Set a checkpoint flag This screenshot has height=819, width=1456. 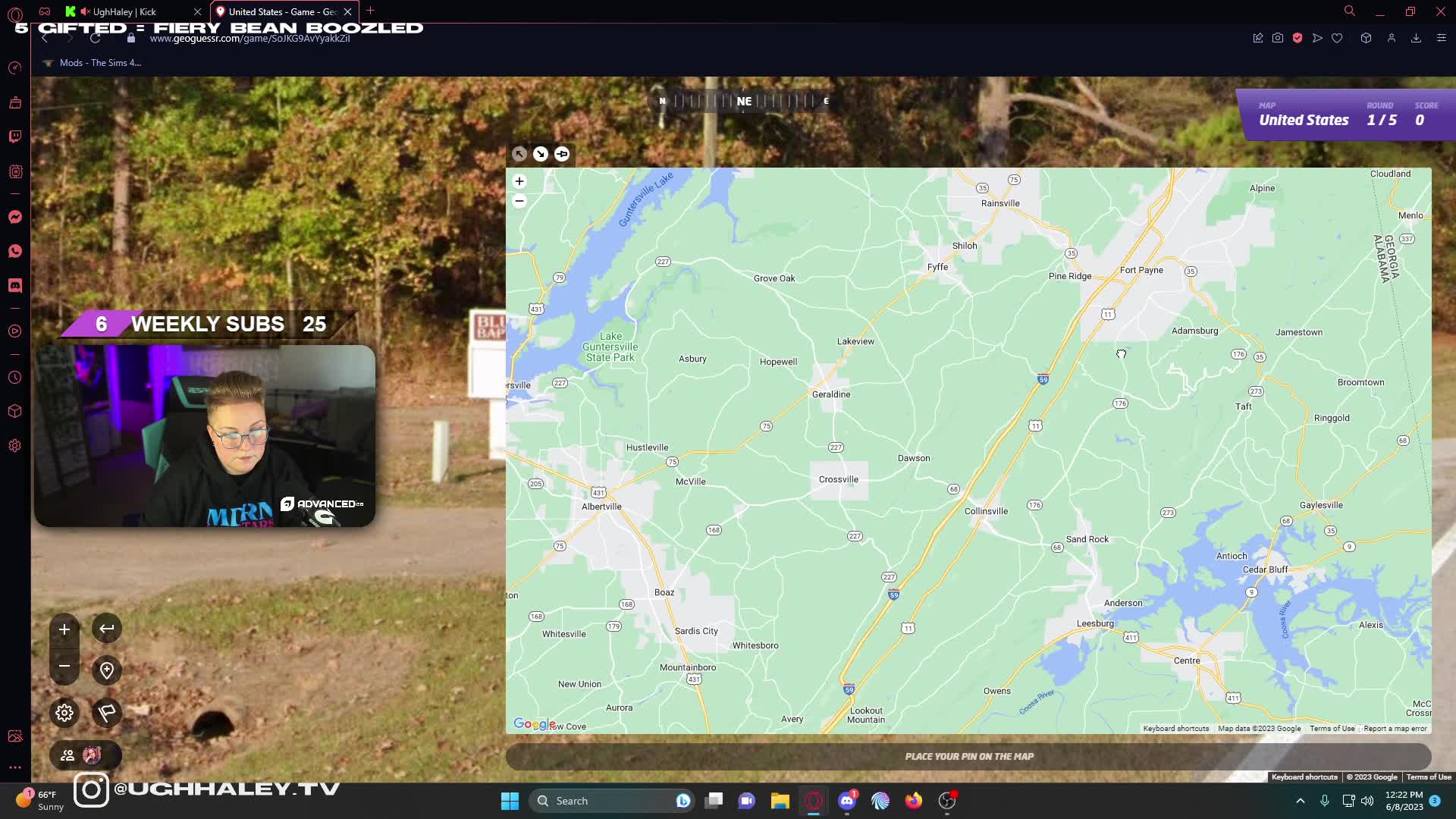coord(107,712)
